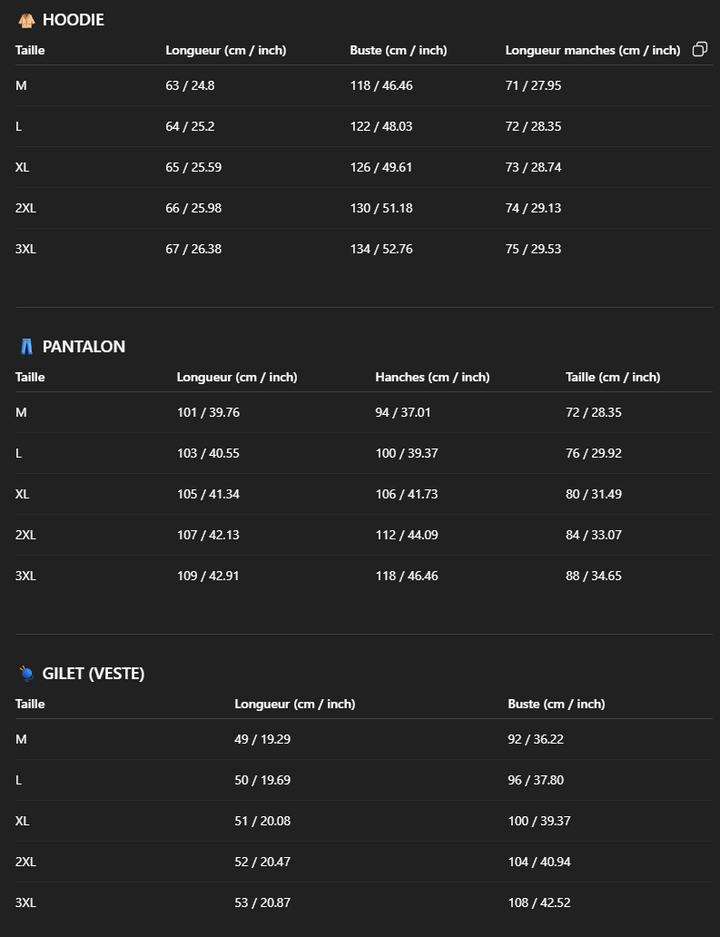Click the hoodie Buste column header
Screen dimensions: 720x937
click(398, 50)
